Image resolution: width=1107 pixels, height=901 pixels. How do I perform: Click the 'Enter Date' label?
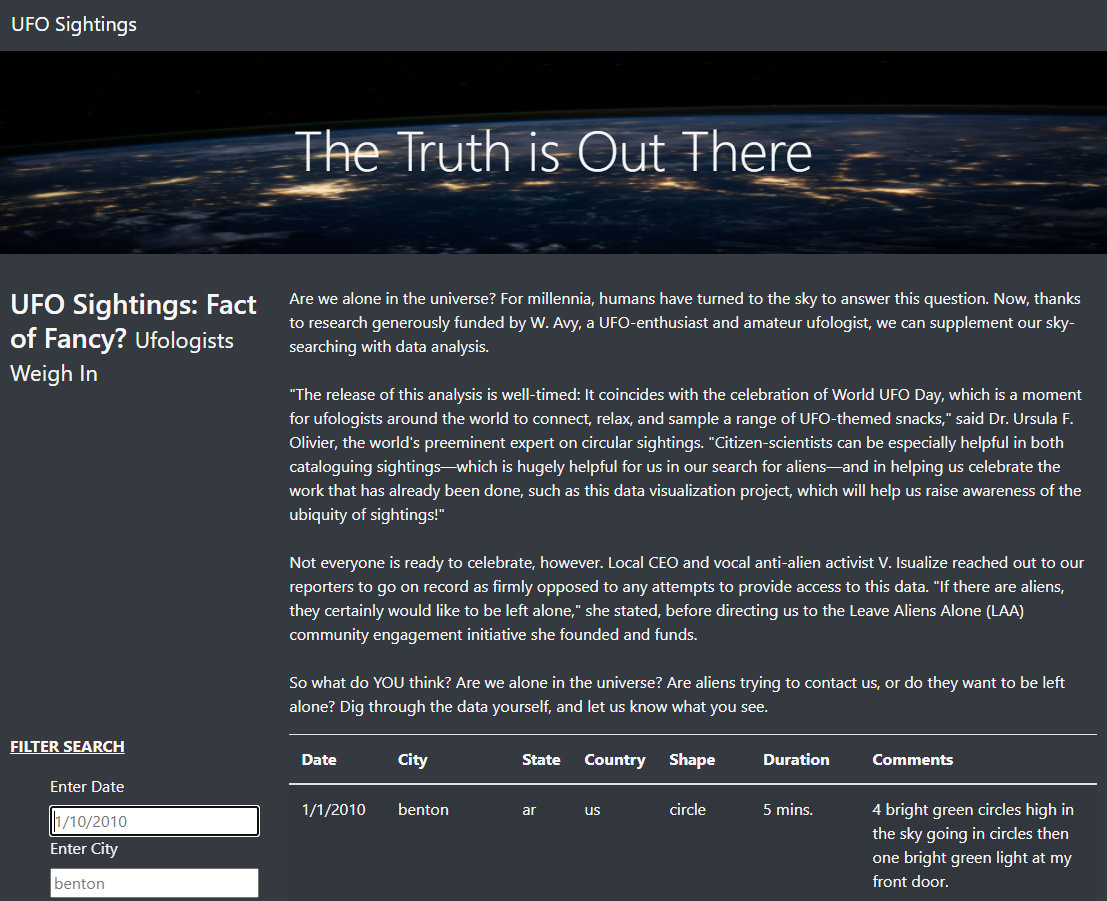[x=87, y=787]
